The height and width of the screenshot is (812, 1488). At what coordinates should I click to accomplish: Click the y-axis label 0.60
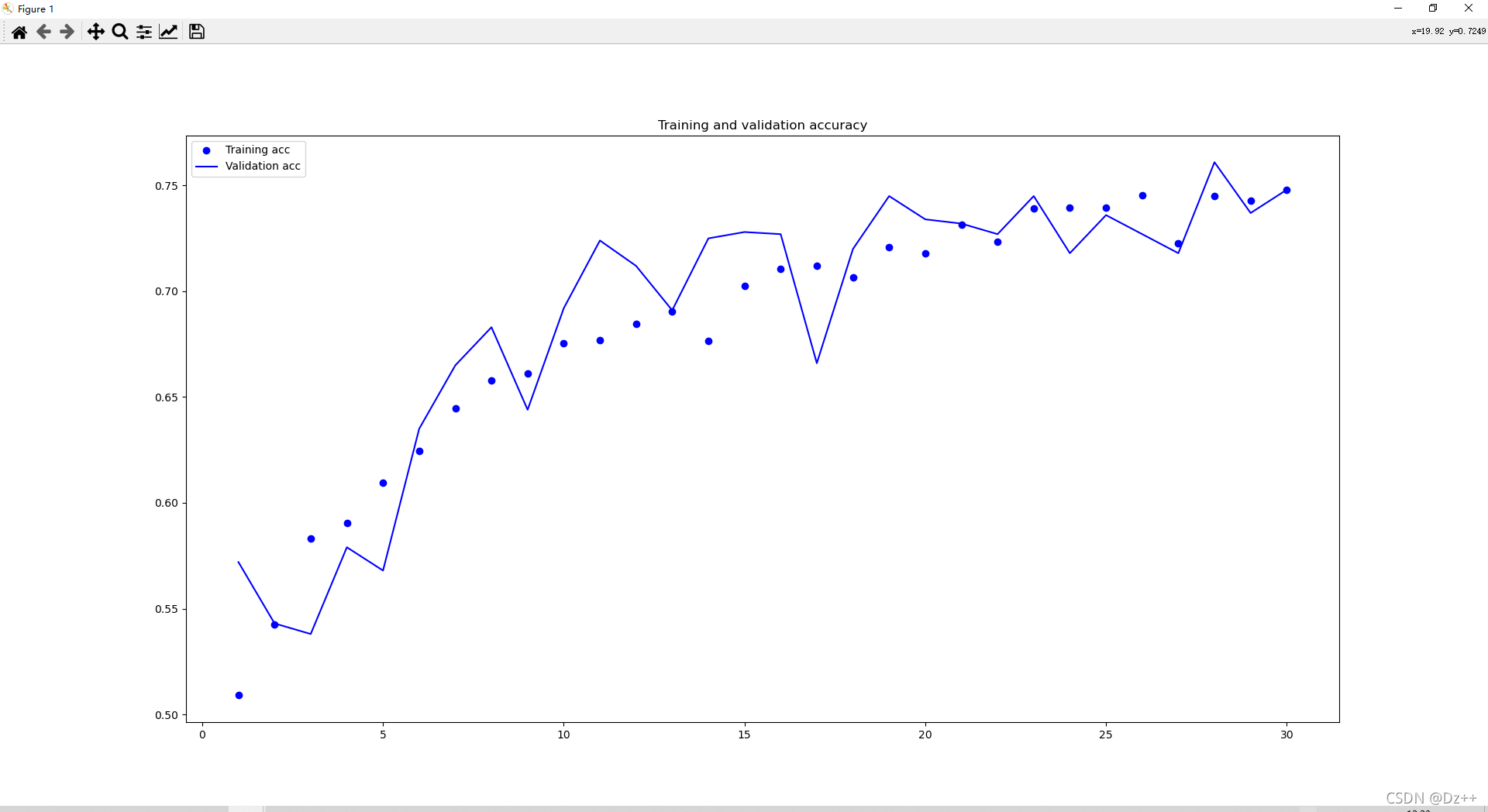pyautogui.click(x=167, y=503)
